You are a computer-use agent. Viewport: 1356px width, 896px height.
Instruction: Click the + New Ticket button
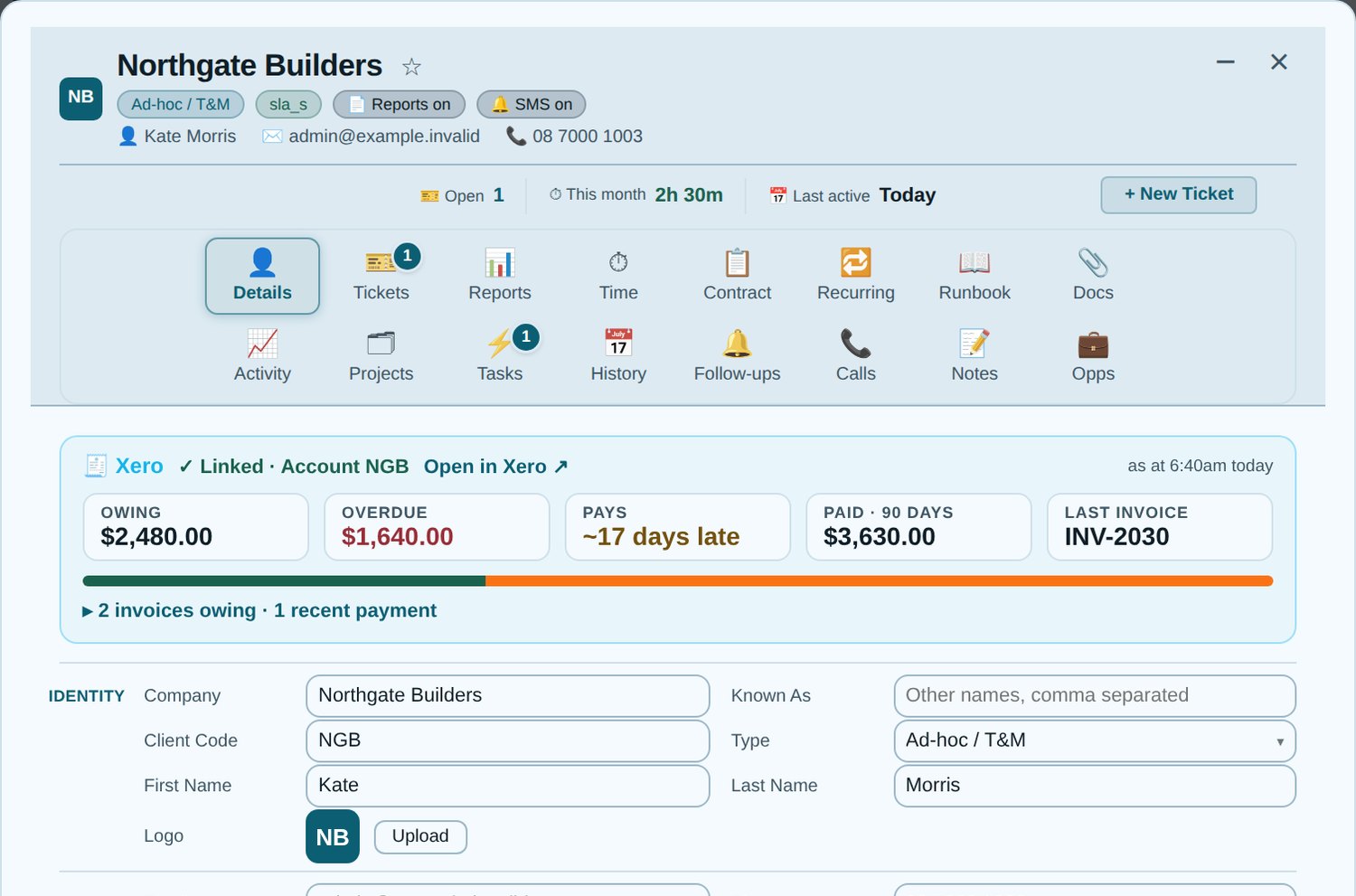[1178, 194]
